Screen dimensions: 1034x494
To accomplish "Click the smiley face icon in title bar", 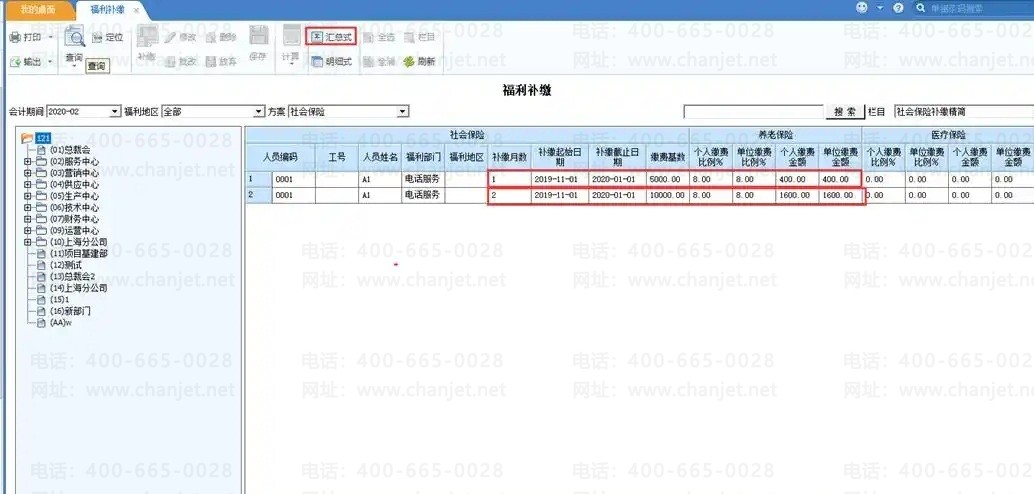I will point(862,8).
